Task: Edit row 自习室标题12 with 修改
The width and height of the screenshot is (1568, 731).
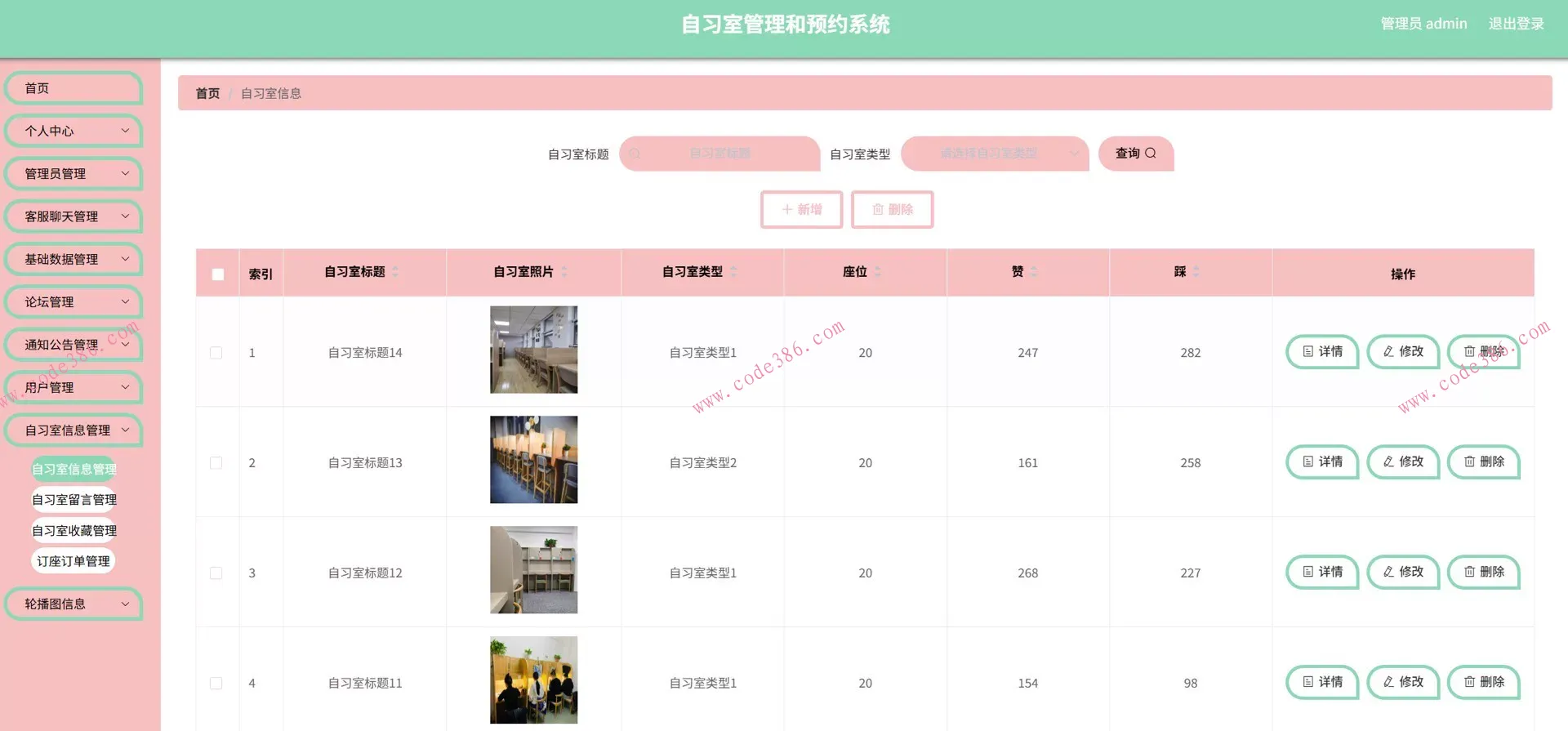Action: click(1403, 573)
